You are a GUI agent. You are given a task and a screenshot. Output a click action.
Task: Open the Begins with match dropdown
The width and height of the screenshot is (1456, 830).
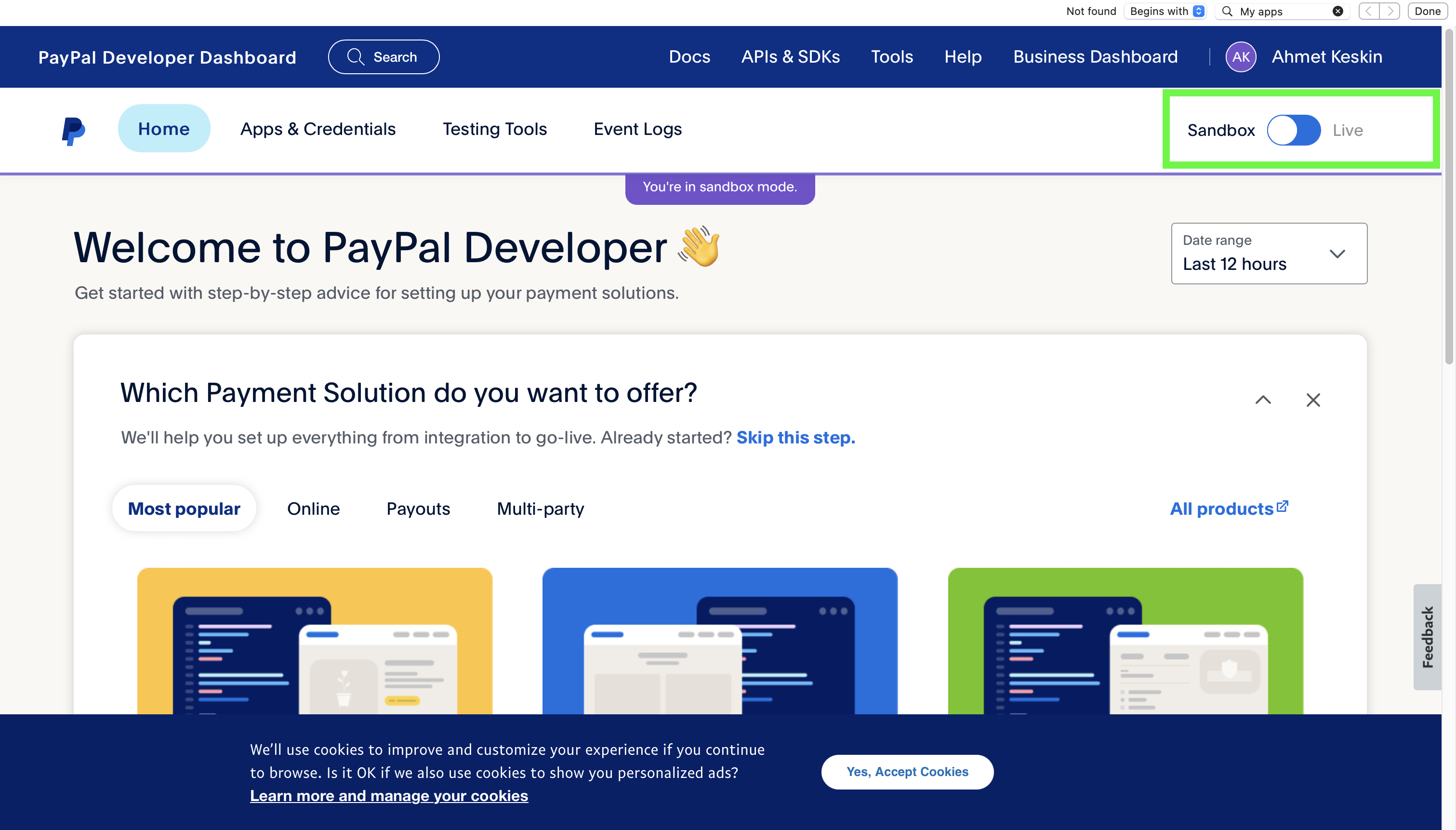1166,12
